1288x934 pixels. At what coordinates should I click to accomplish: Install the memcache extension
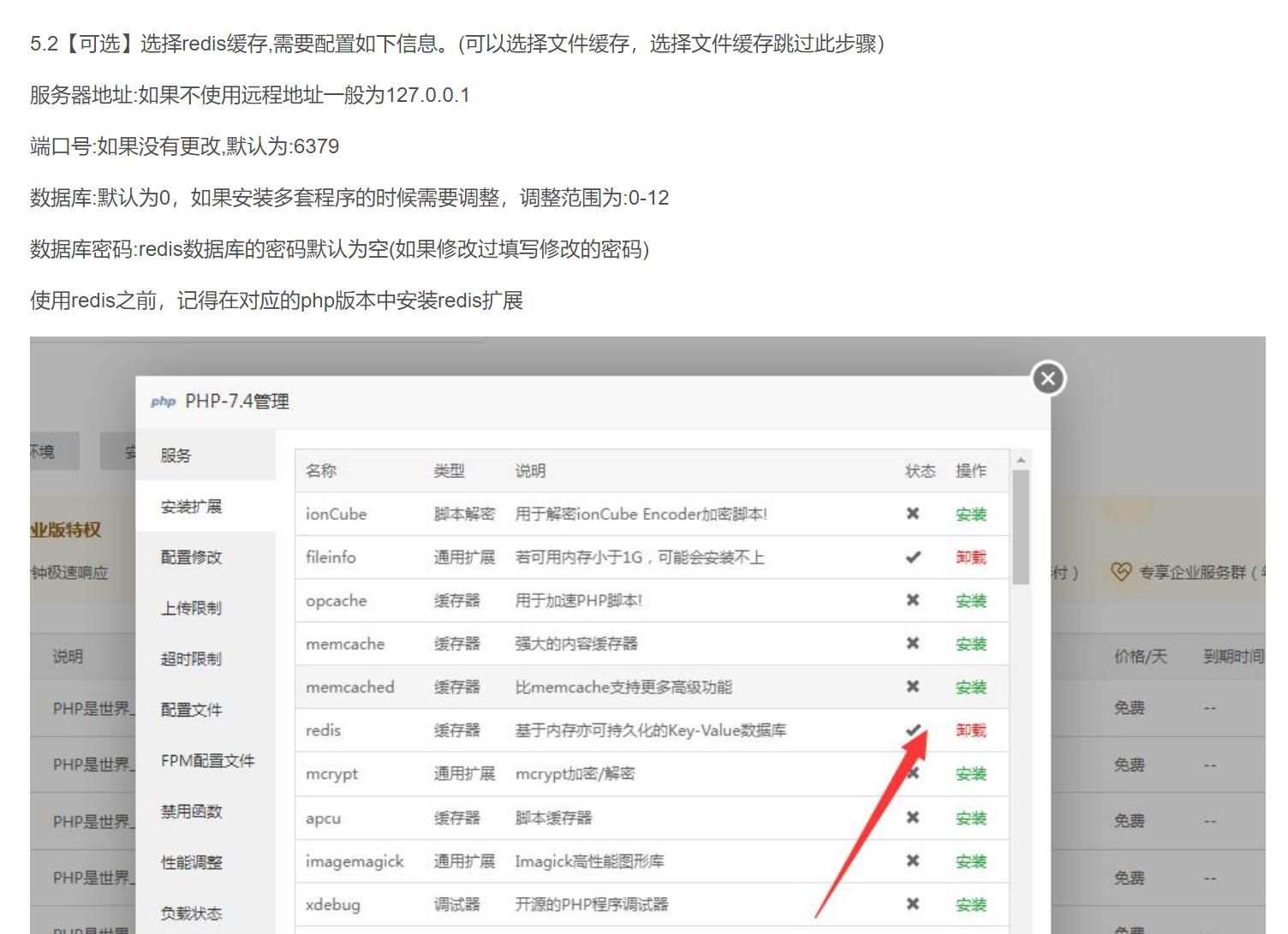pos(971,644)
